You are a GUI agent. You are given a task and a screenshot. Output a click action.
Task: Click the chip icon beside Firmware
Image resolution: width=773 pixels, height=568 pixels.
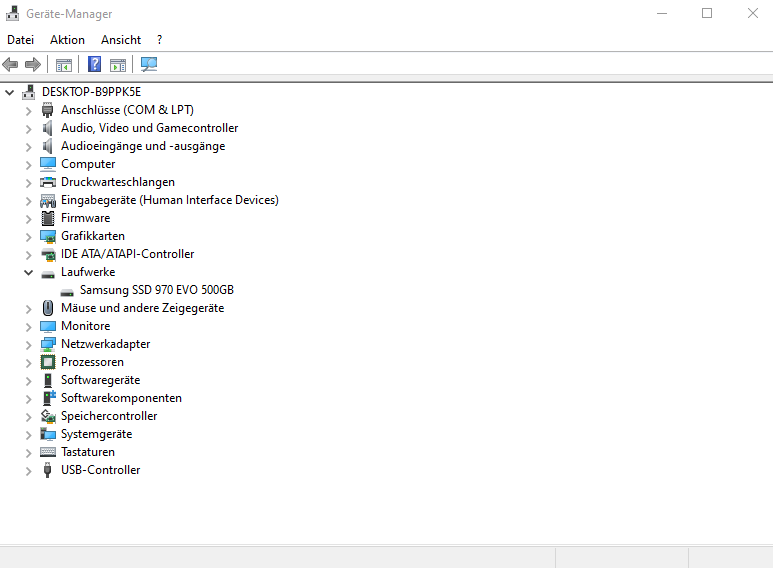point(48,218)
